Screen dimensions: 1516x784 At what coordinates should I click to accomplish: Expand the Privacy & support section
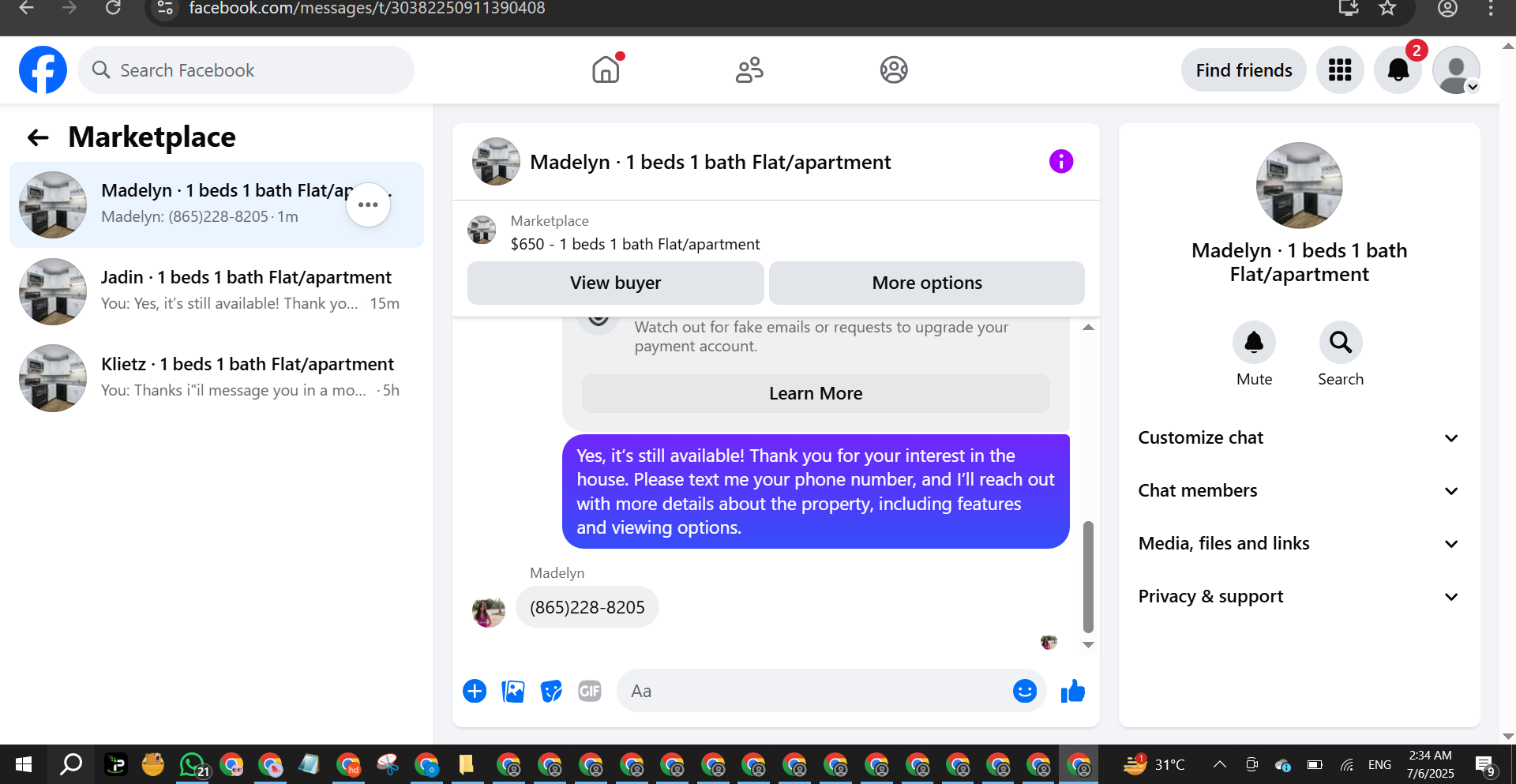click(1299, 596)
